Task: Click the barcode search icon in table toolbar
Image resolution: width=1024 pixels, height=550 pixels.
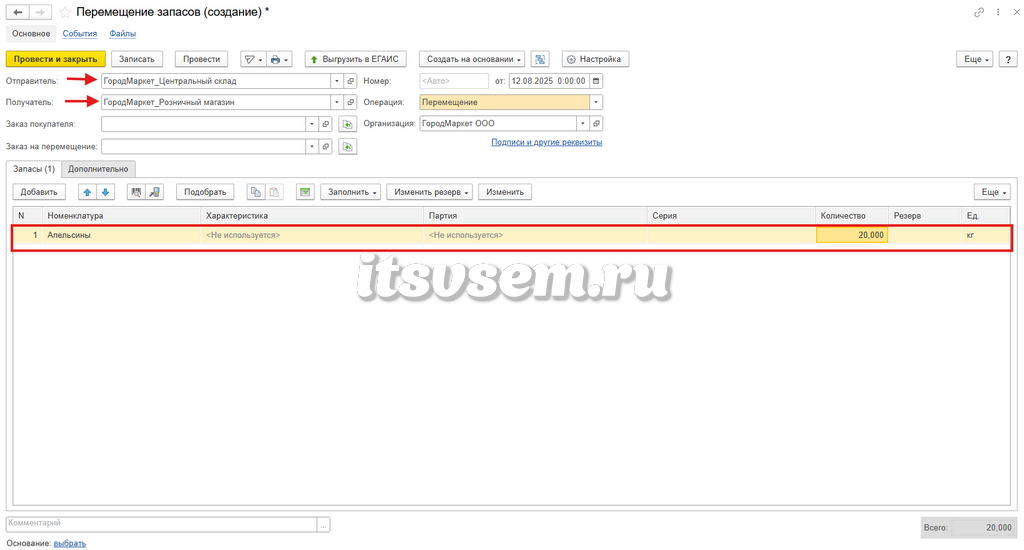Action: click(136, 192)
